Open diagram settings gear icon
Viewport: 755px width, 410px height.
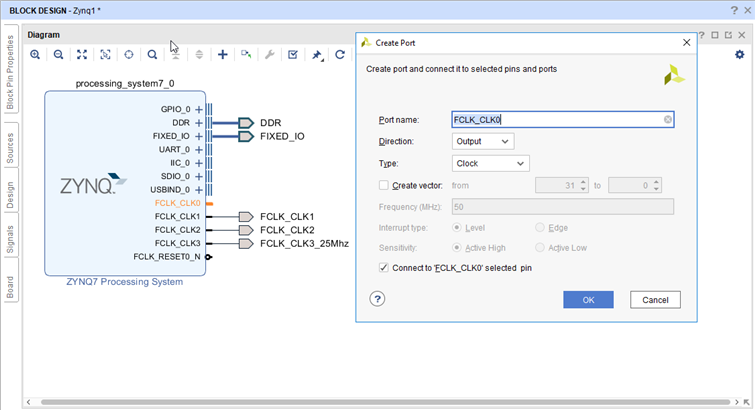click(740, 55)
